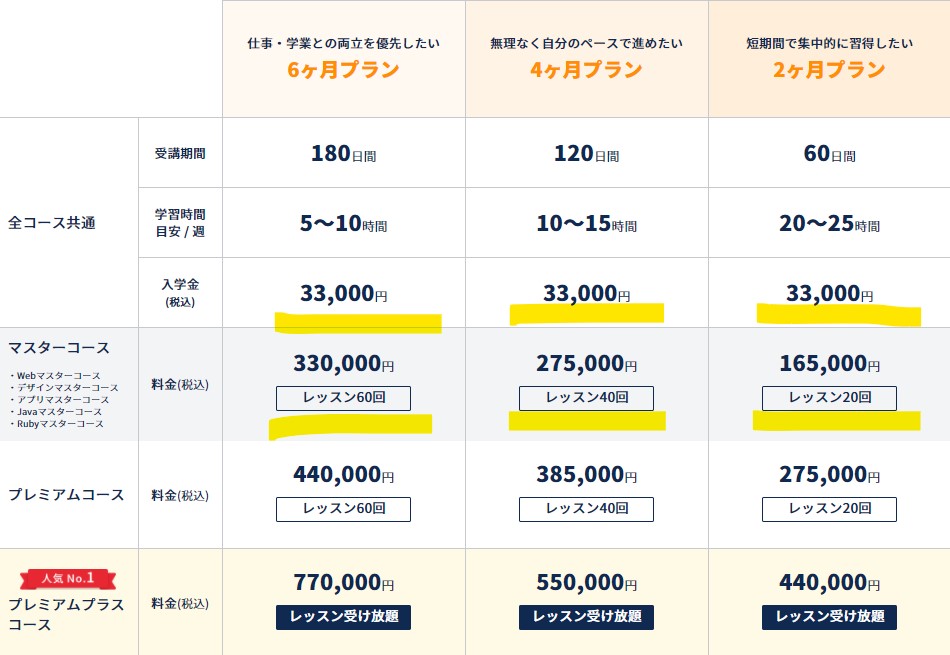950x655 pixels.
Task: Click レッスン受け放題 under 440,000円 Premium Plus
Action: pyautogui.click(x=829, y=617)
